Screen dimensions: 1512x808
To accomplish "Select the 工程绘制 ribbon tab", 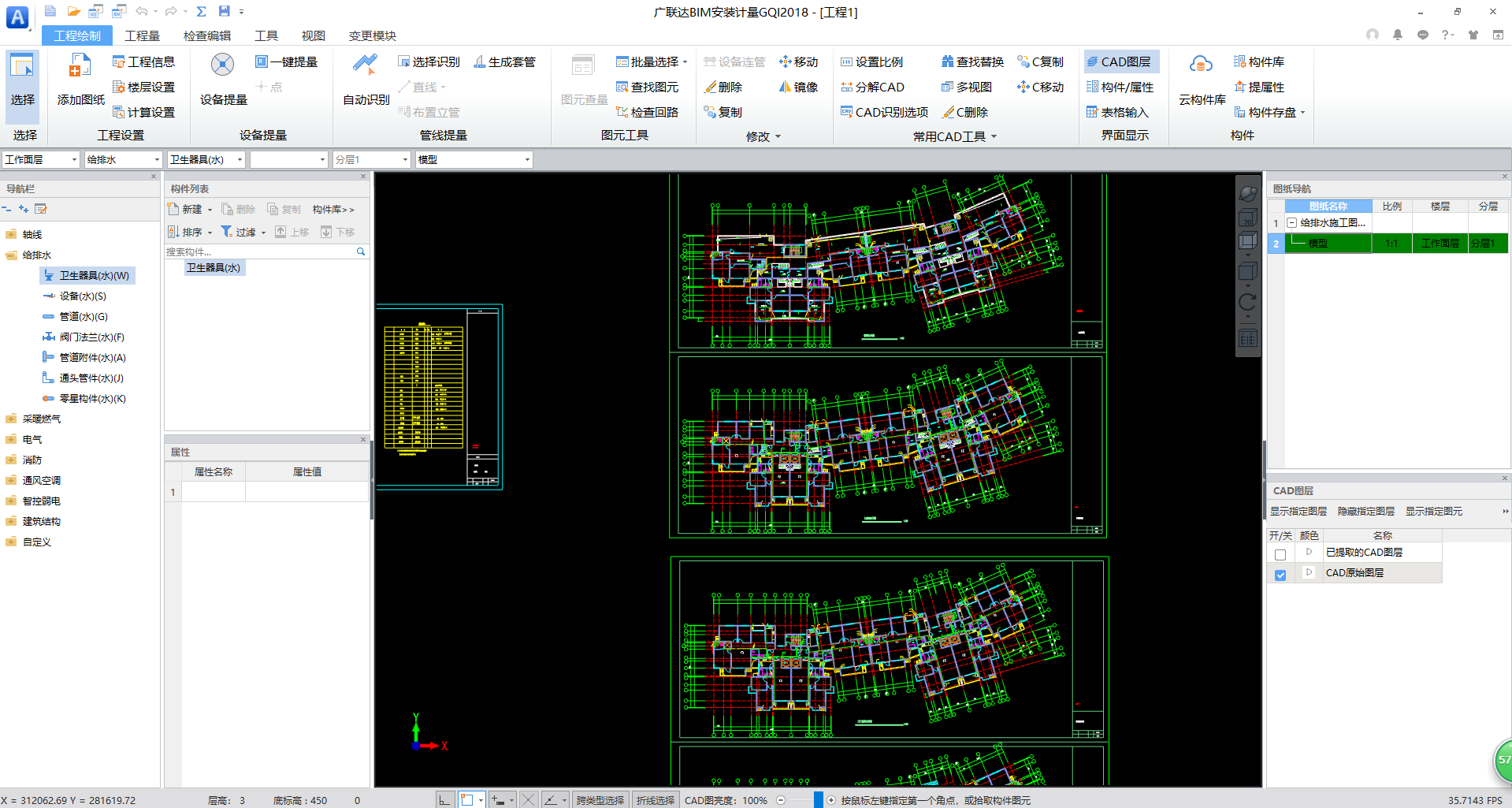I will (76, 35).
